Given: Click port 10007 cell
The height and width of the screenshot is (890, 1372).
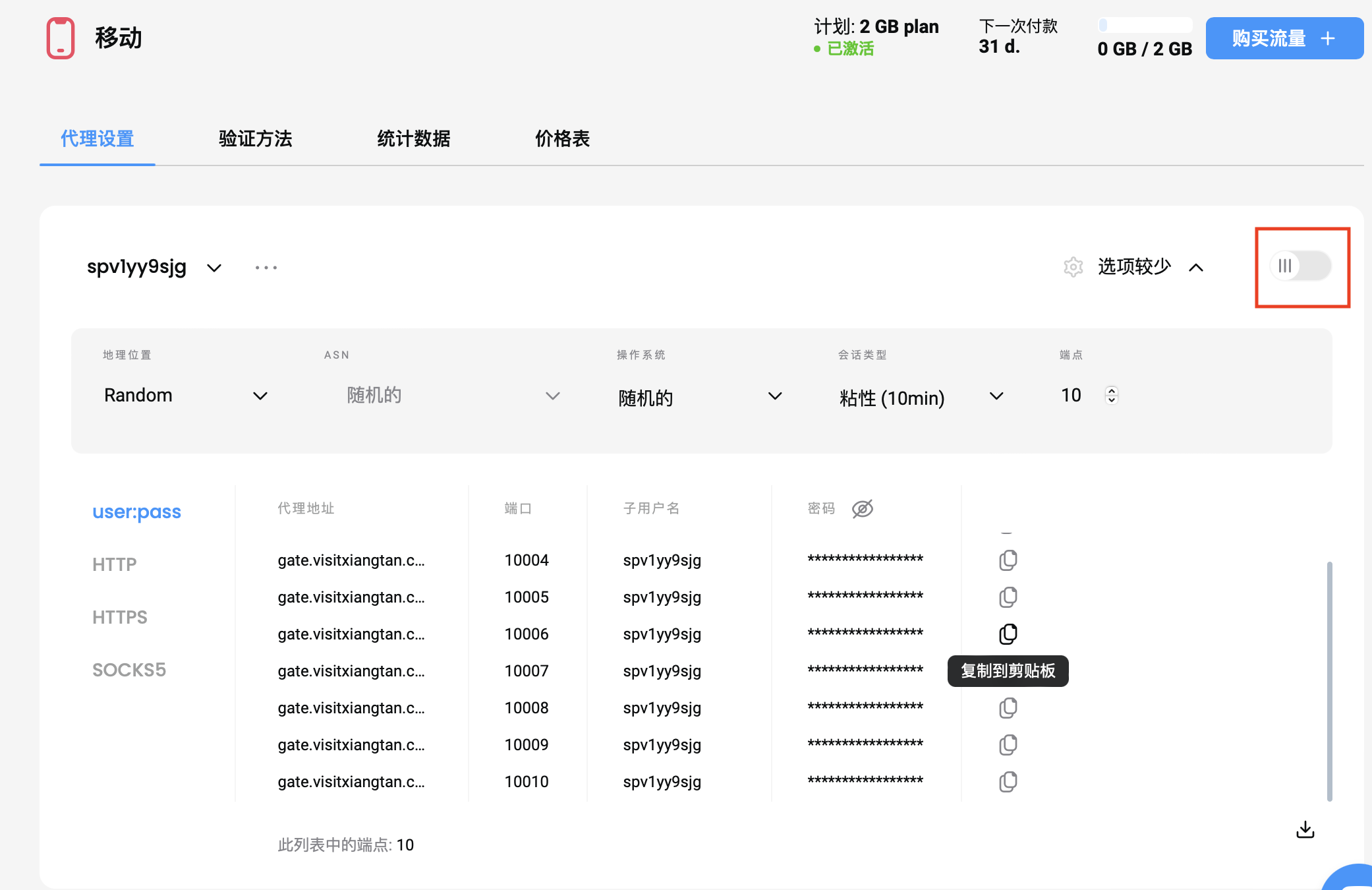Looking at the screenshot, I should [x=527, y=671].
